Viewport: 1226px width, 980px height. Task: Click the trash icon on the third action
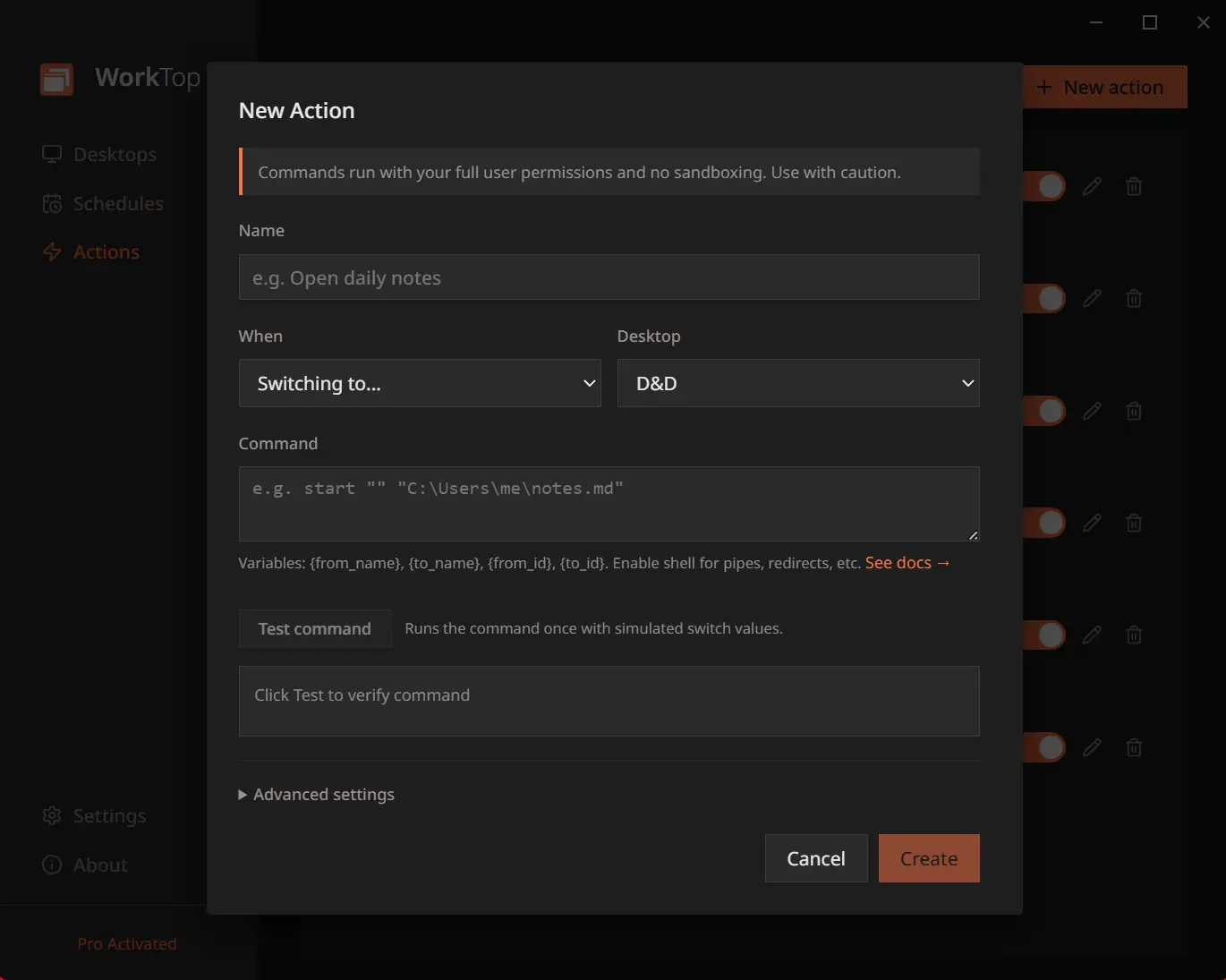[x=1134, y=411]
